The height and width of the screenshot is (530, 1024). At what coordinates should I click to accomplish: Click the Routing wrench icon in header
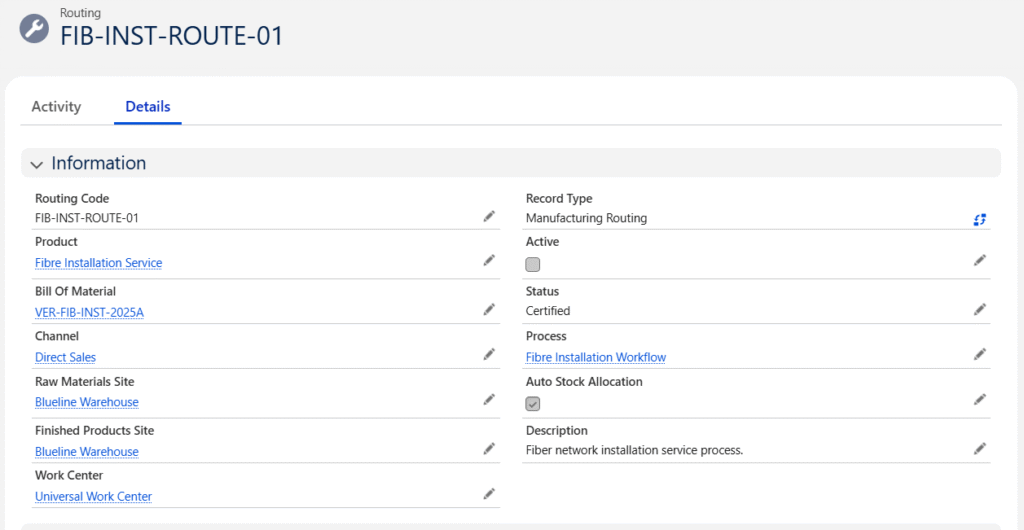click(x=35, y=28)
